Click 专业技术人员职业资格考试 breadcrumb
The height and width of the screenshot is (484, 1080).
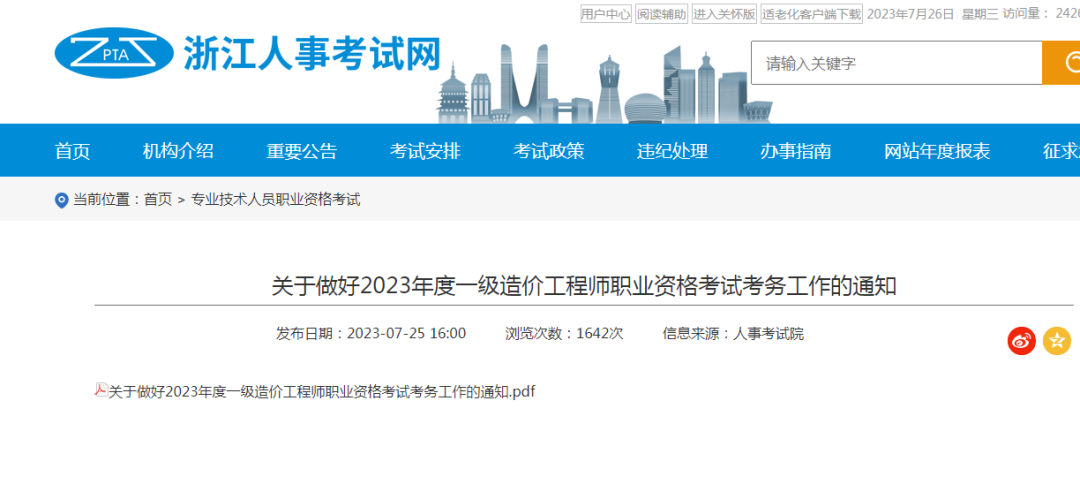click(x=276, y=200)
